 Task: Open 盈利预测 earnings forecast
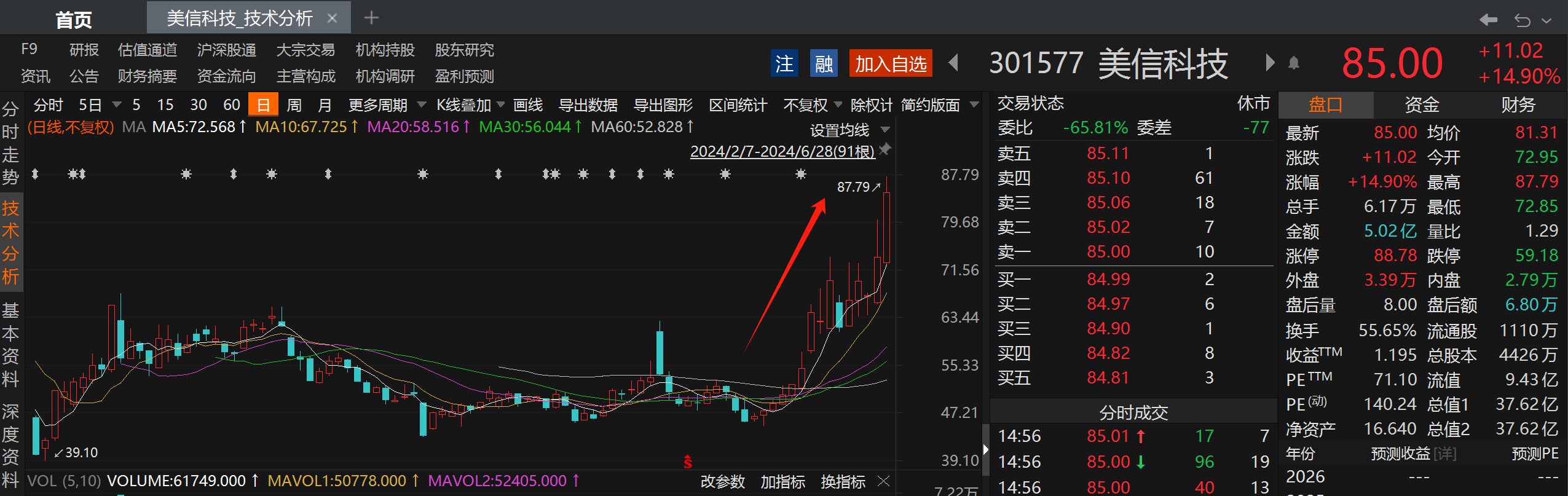click(x=465, y=76)
